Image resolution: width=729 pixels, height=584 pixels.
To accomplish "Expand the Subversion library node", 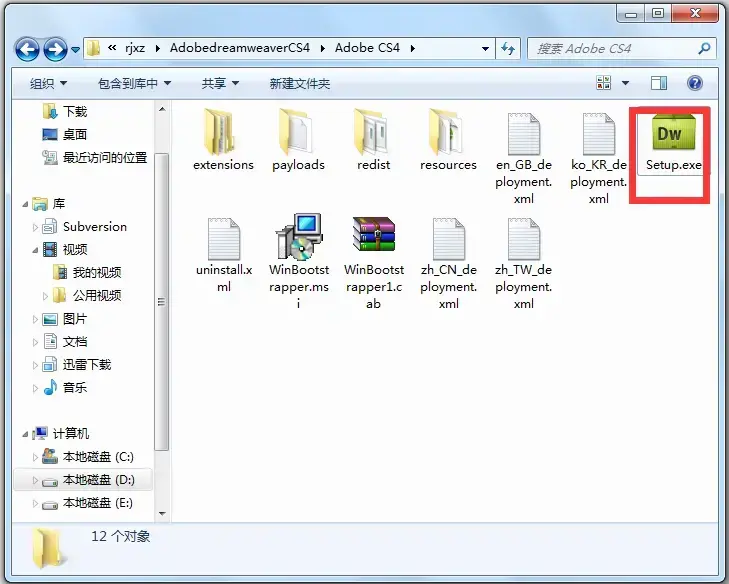I will point(35,227).
